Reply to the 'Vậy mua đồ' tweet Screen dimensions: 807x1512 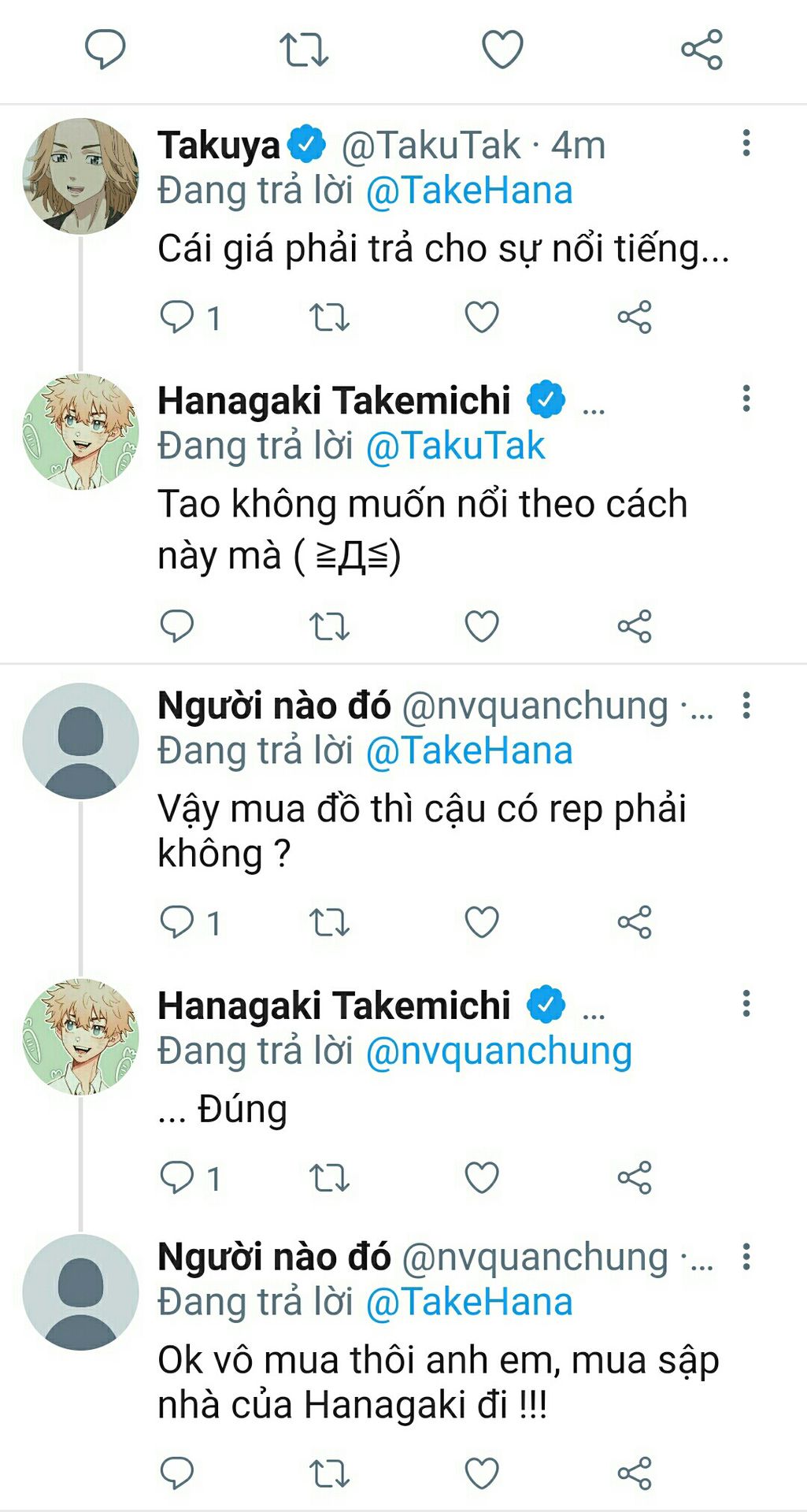tap(177, 922)
